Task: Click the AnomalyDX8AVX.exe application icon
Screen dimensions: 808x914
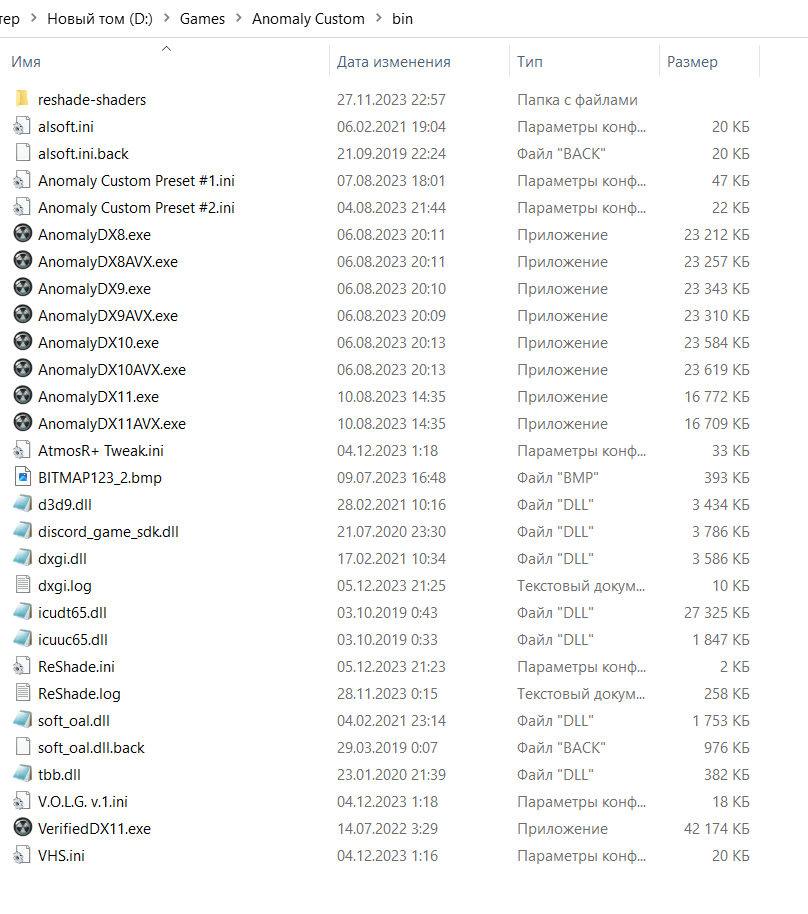Action: pyautogui.click(x=22, y=261)
